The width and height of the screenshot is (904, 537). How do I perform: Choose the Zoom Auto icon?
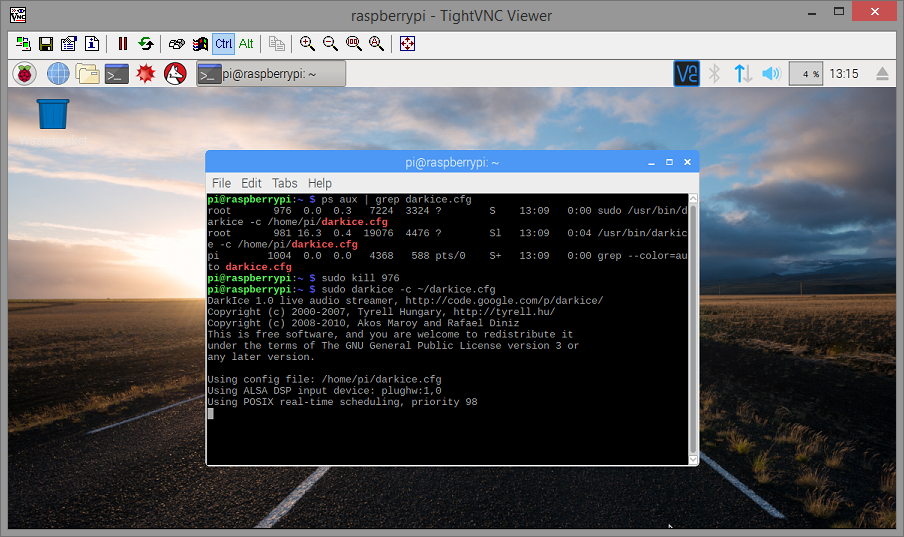point(376,44)
